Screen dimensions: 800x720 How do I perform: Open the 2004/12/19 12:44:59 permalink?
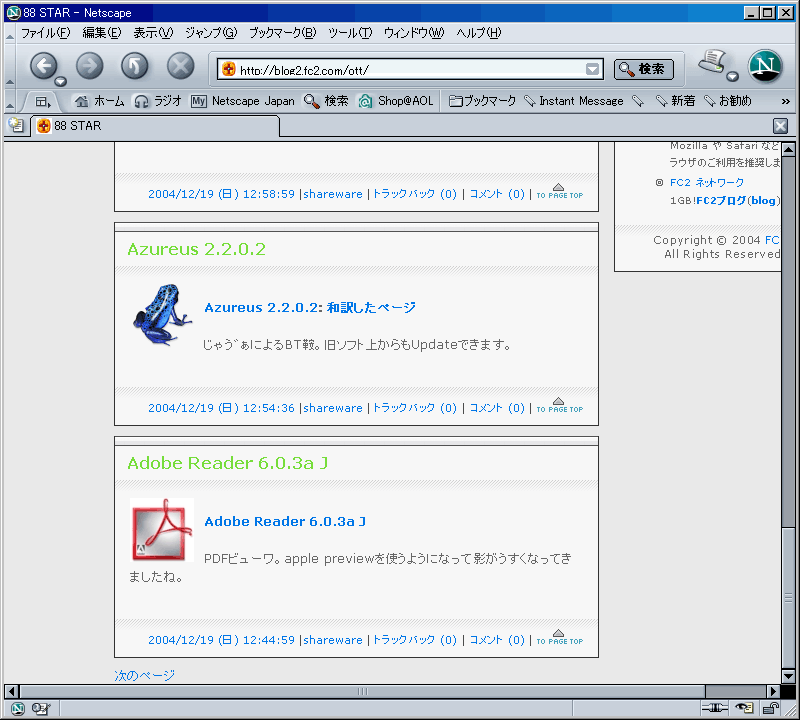221,640
